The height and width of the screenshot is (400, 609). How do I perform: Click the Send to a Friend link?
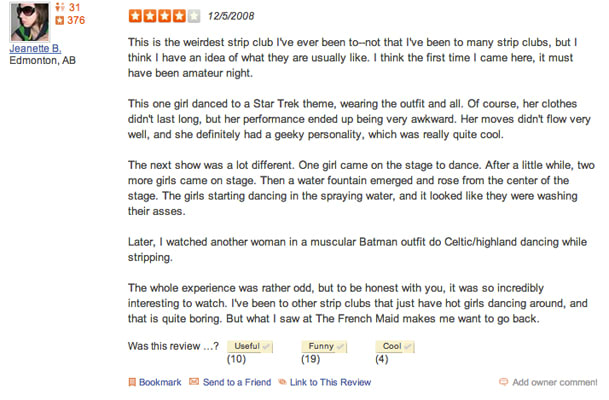(237, 383)
